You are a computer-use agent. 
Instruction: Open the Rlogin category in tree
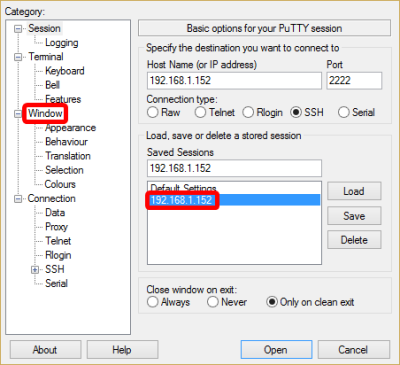[x=58, y=255]
